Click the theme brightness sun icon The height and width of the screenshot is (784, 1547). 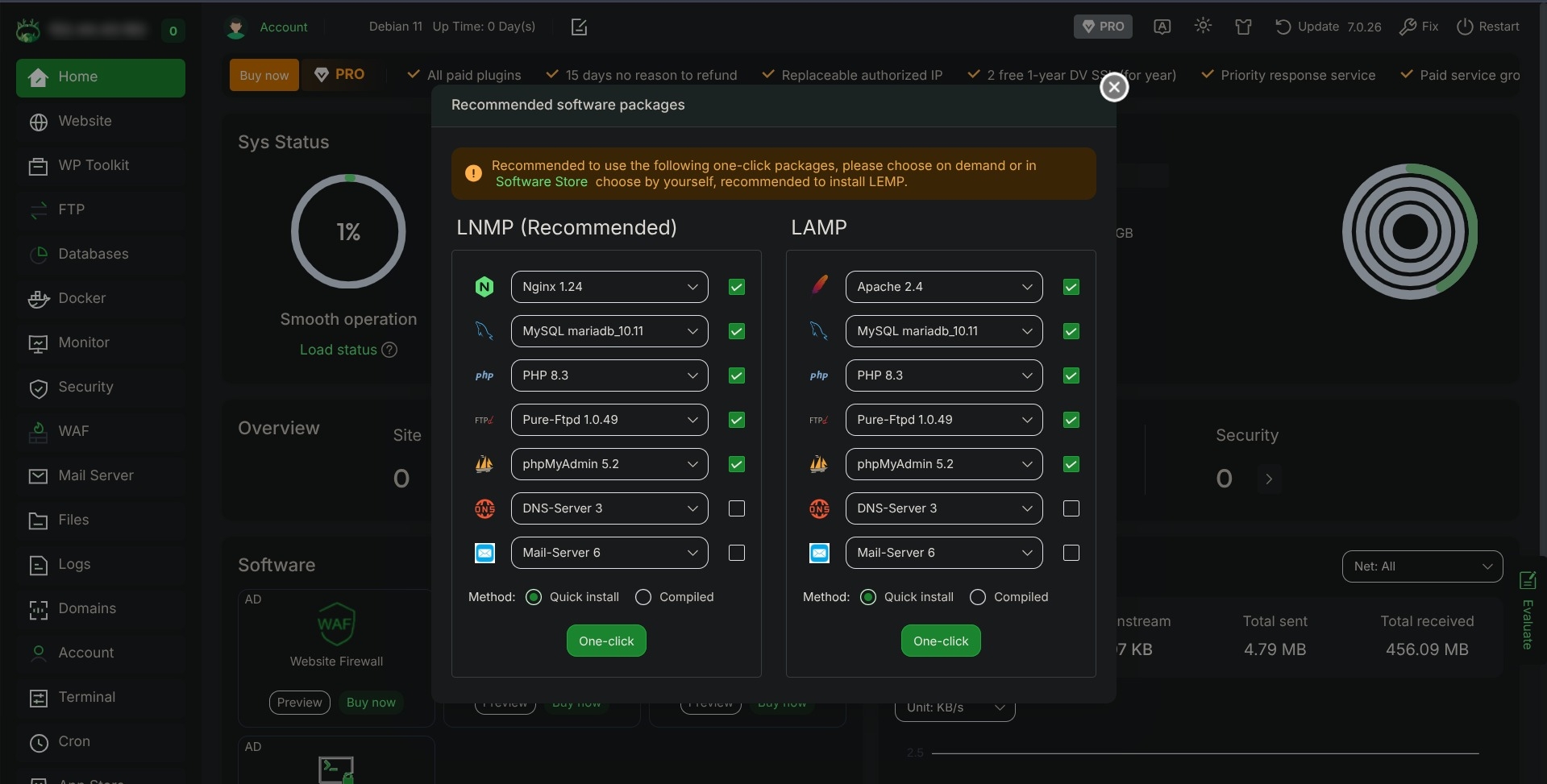pyautogui.click(x=1203, y=26)
